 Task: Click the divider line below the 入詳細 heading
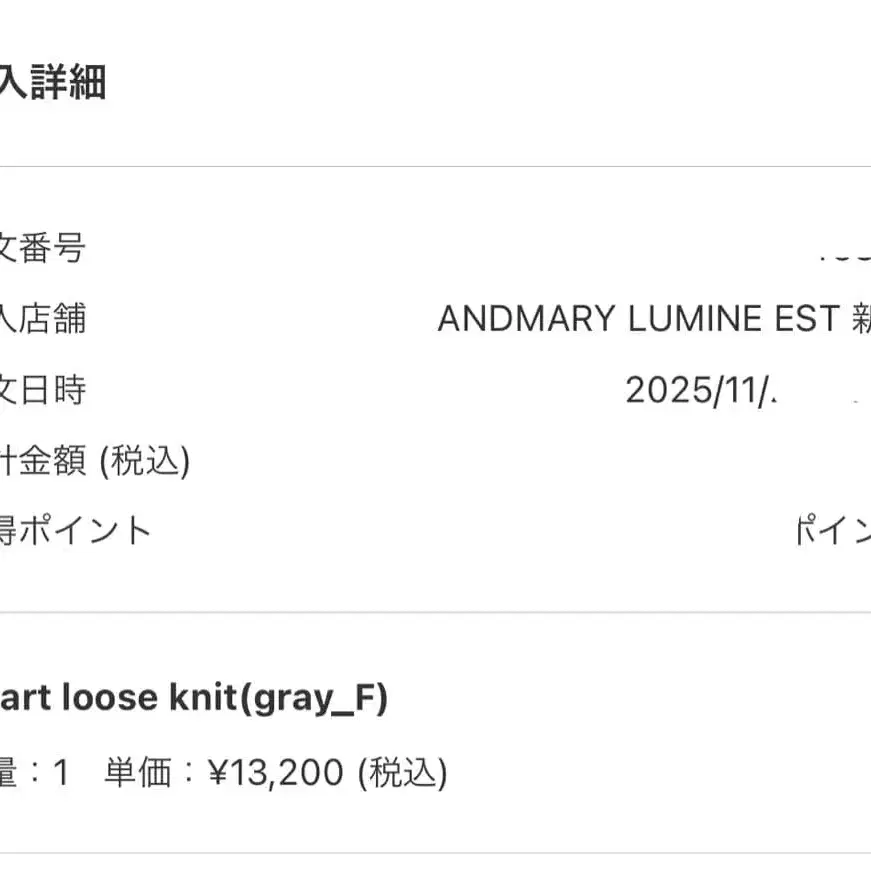435,166
